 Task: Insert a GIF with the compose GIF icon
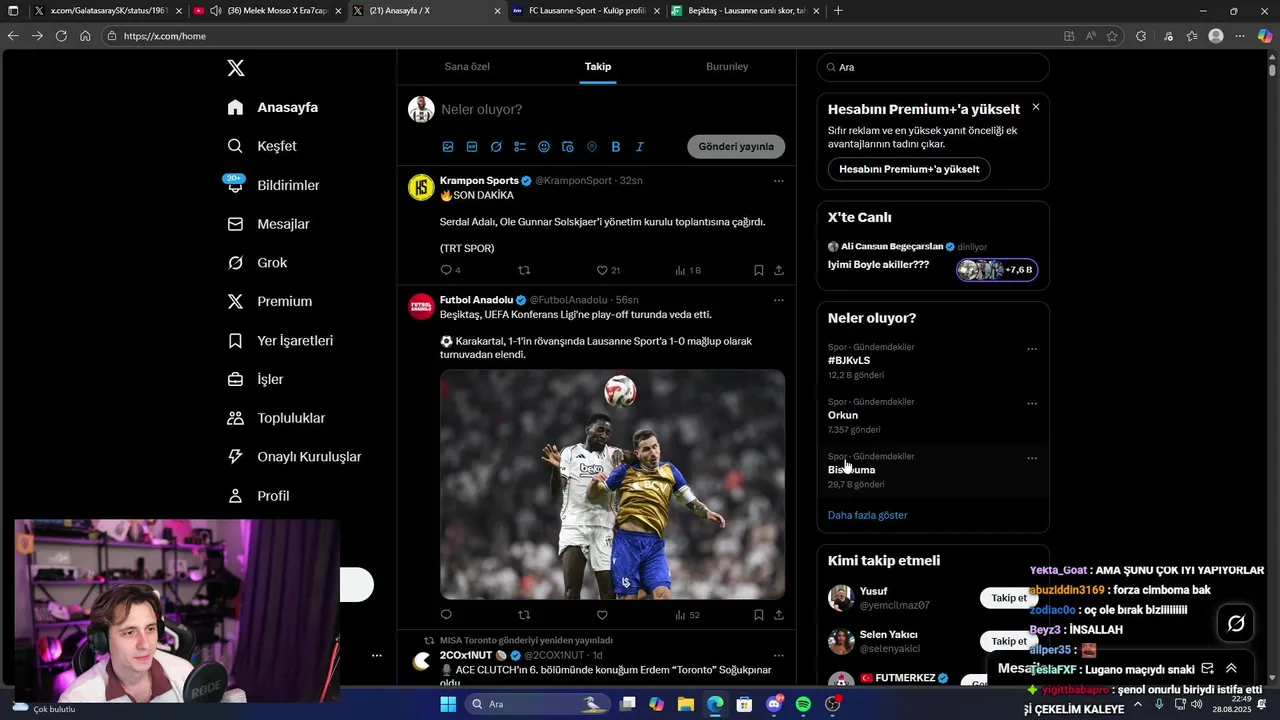pyautogui.click(x=472, y=147)
